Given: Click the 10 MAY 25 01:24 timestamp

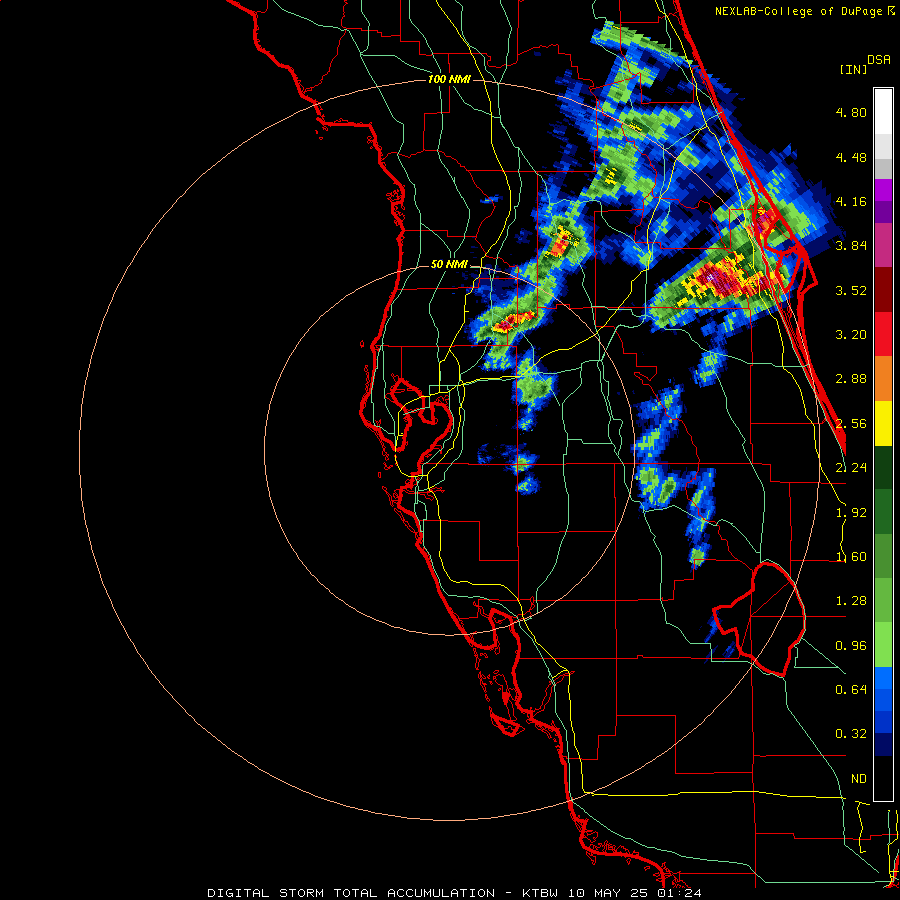Looking at the screenshot, I should [635, 893].
